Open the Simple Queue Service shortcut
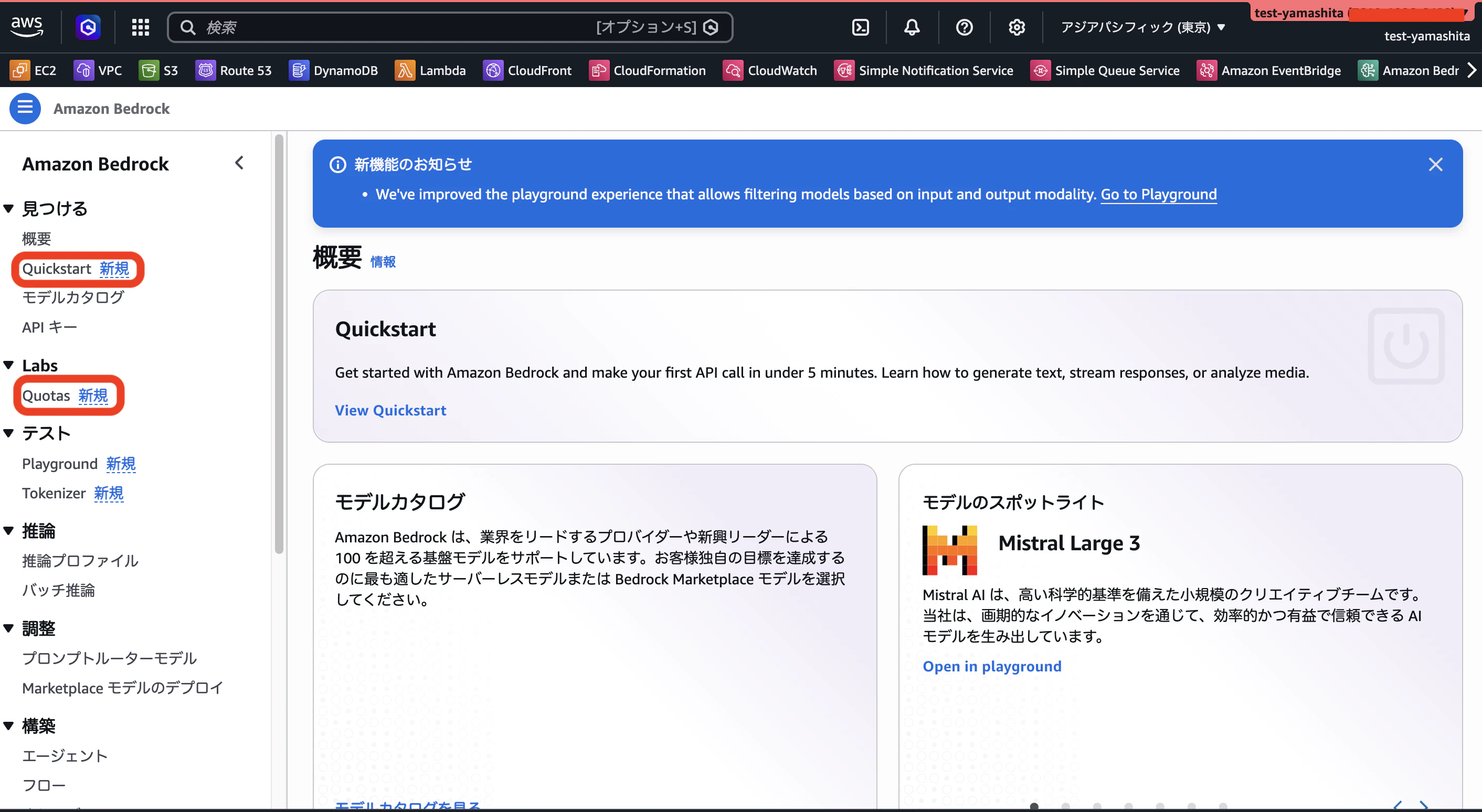Screen dimensions: 1482x812 tap(1105, 70)
